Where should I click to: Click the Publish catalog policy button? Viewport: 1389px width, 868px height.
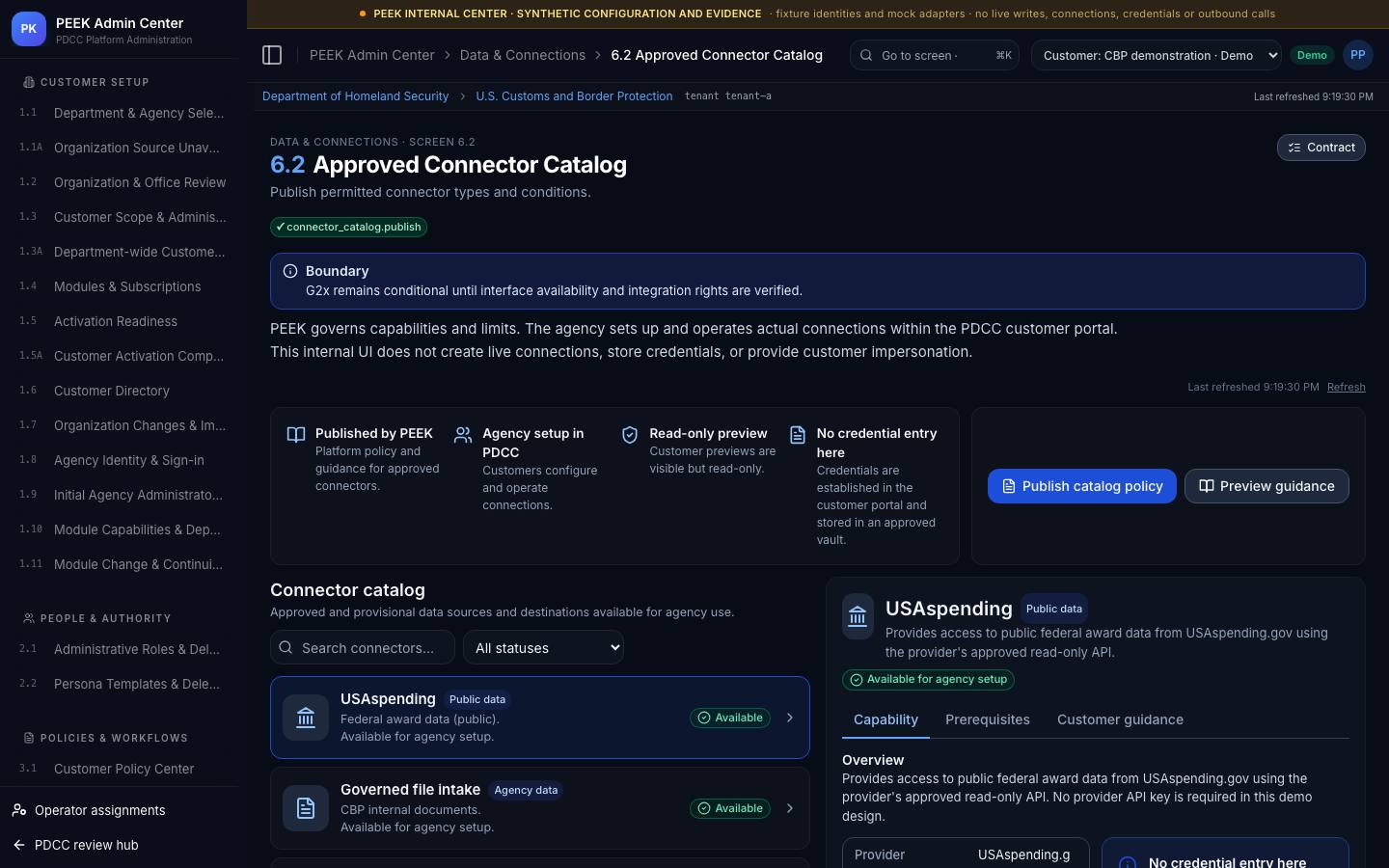1082,486
